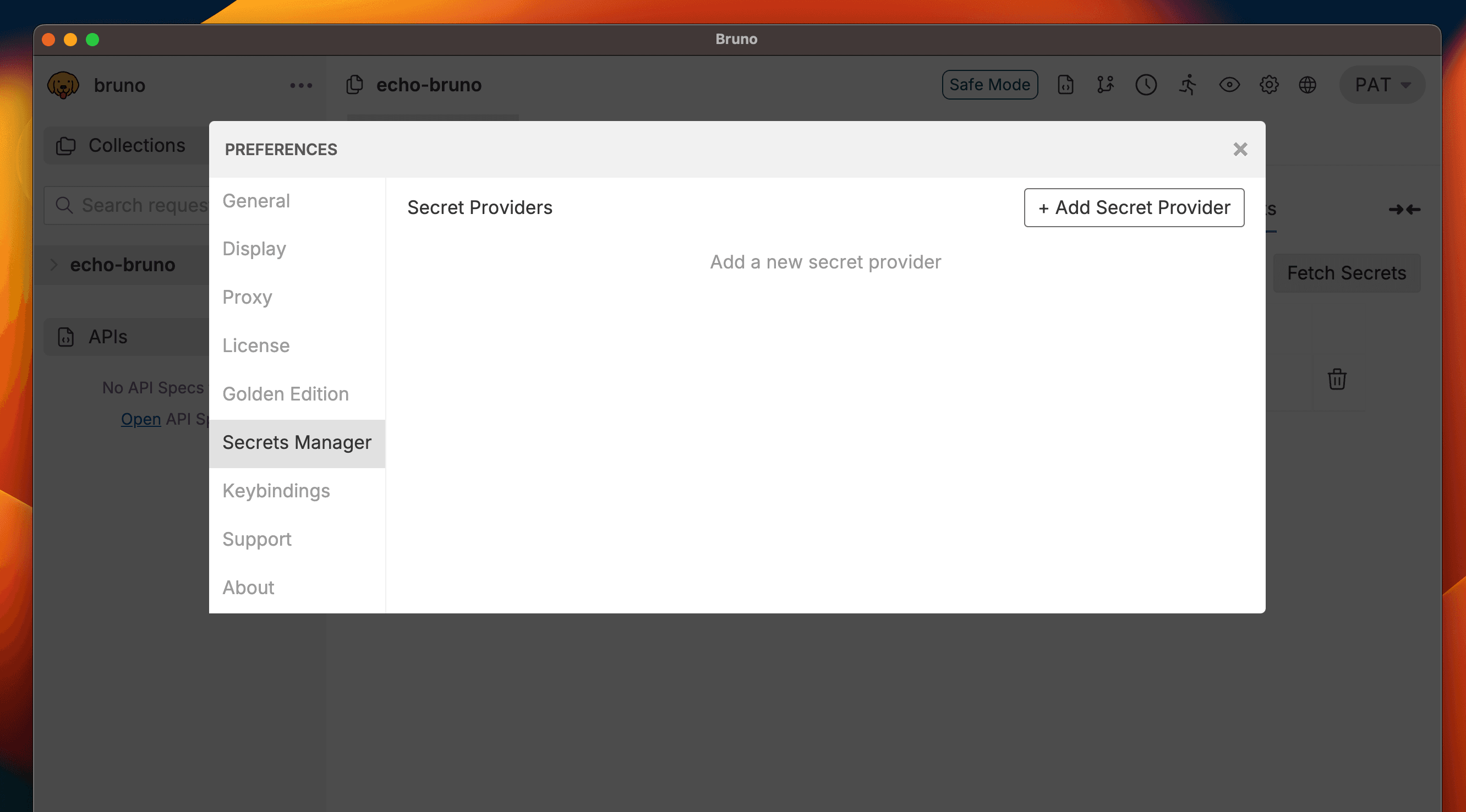1466x812 pixels.
Task: Click the Secret Providers heading
Action: (x=480, y=208)
